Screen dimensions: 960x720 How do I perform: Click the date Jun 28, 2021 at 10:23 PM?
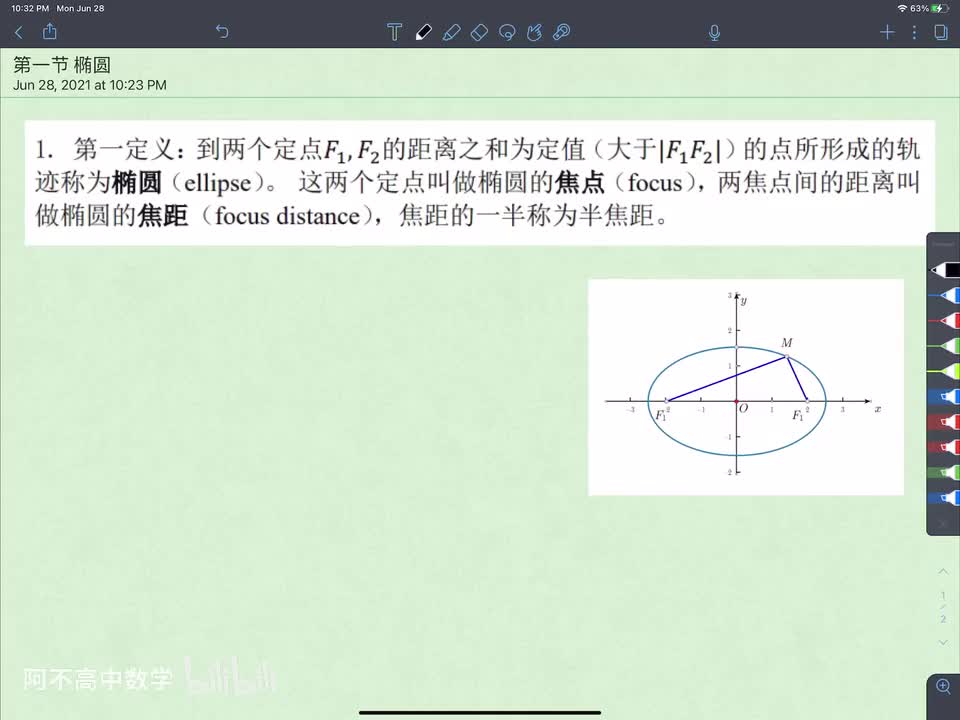tap(90, 85)
